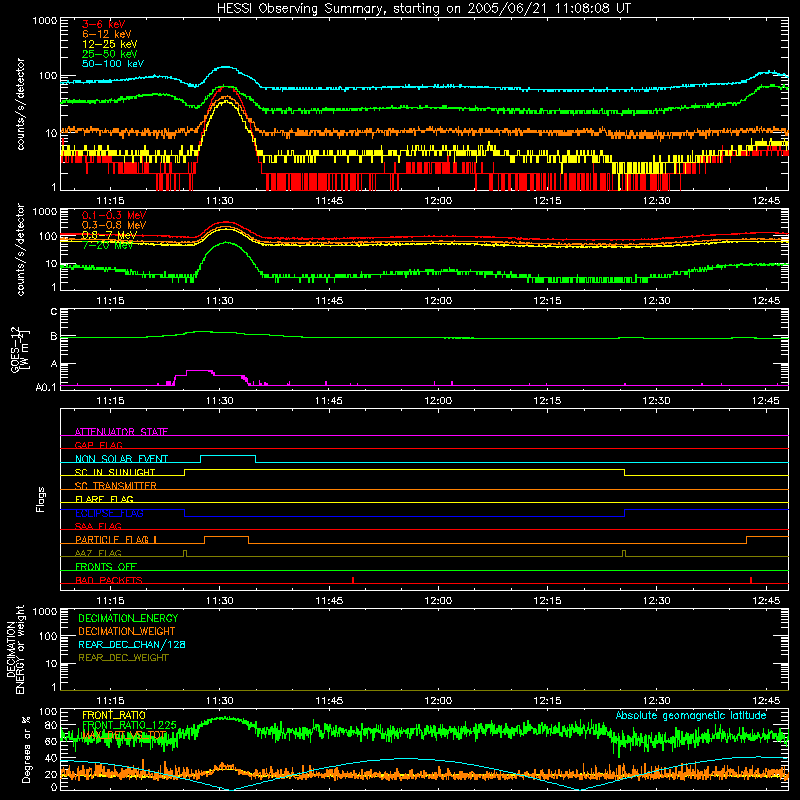Image resolution: width=800 pixels, height=800 pixels.
Task: Select the SC_TRANSMITTER flag label
Action: 116,485
